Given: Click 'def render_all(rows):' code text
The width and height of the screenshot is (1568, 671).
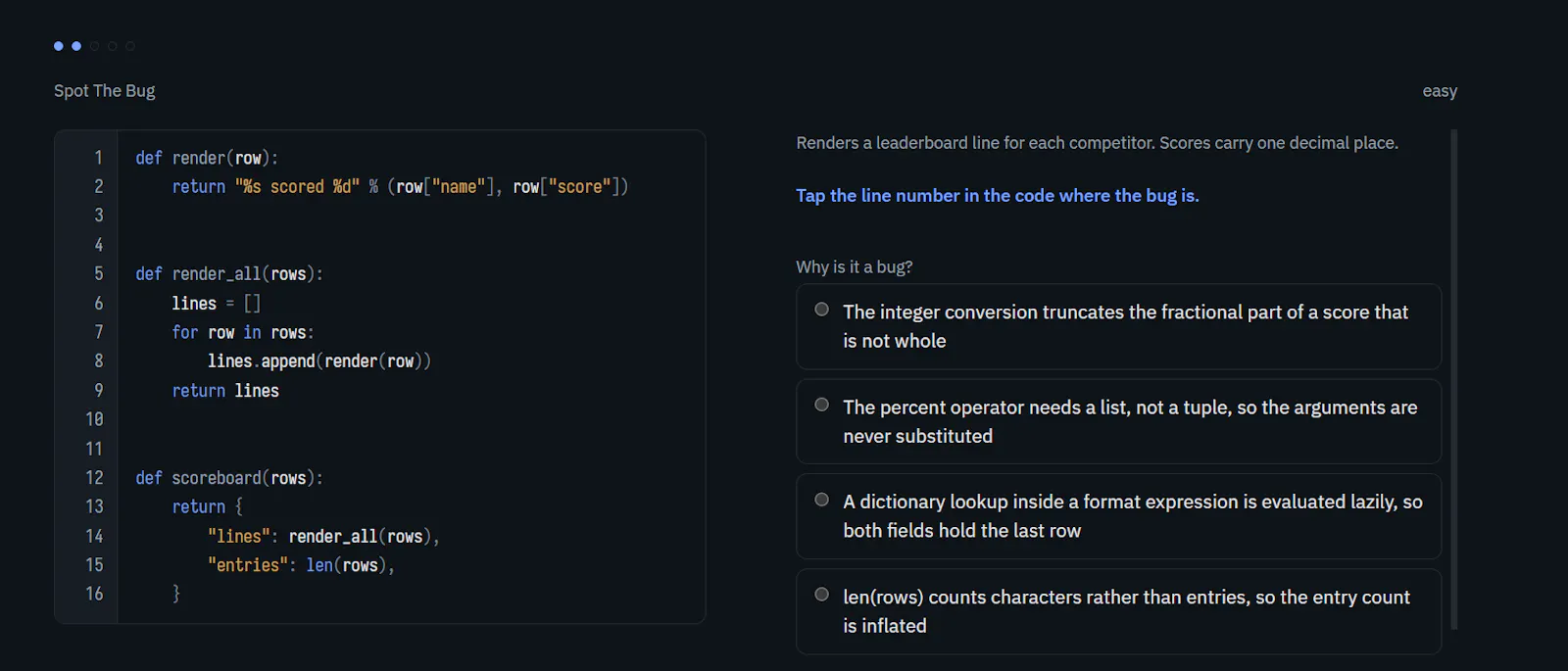Looking at the screenshot, I should [x=229, y=273].
